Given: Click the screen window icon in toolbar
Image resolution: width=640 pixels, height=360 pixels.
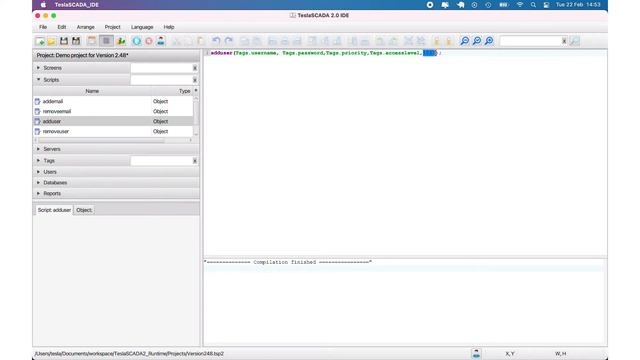Looking at the screenshot, I should [x=92, y=41].
